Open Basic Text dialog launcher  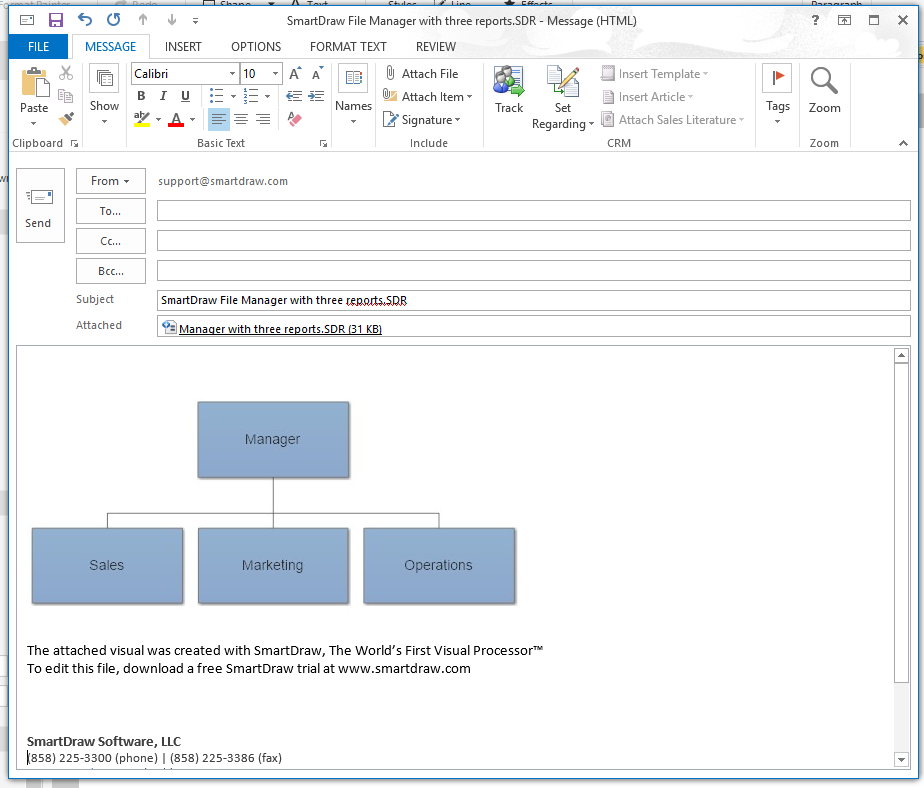pos(323,143)
